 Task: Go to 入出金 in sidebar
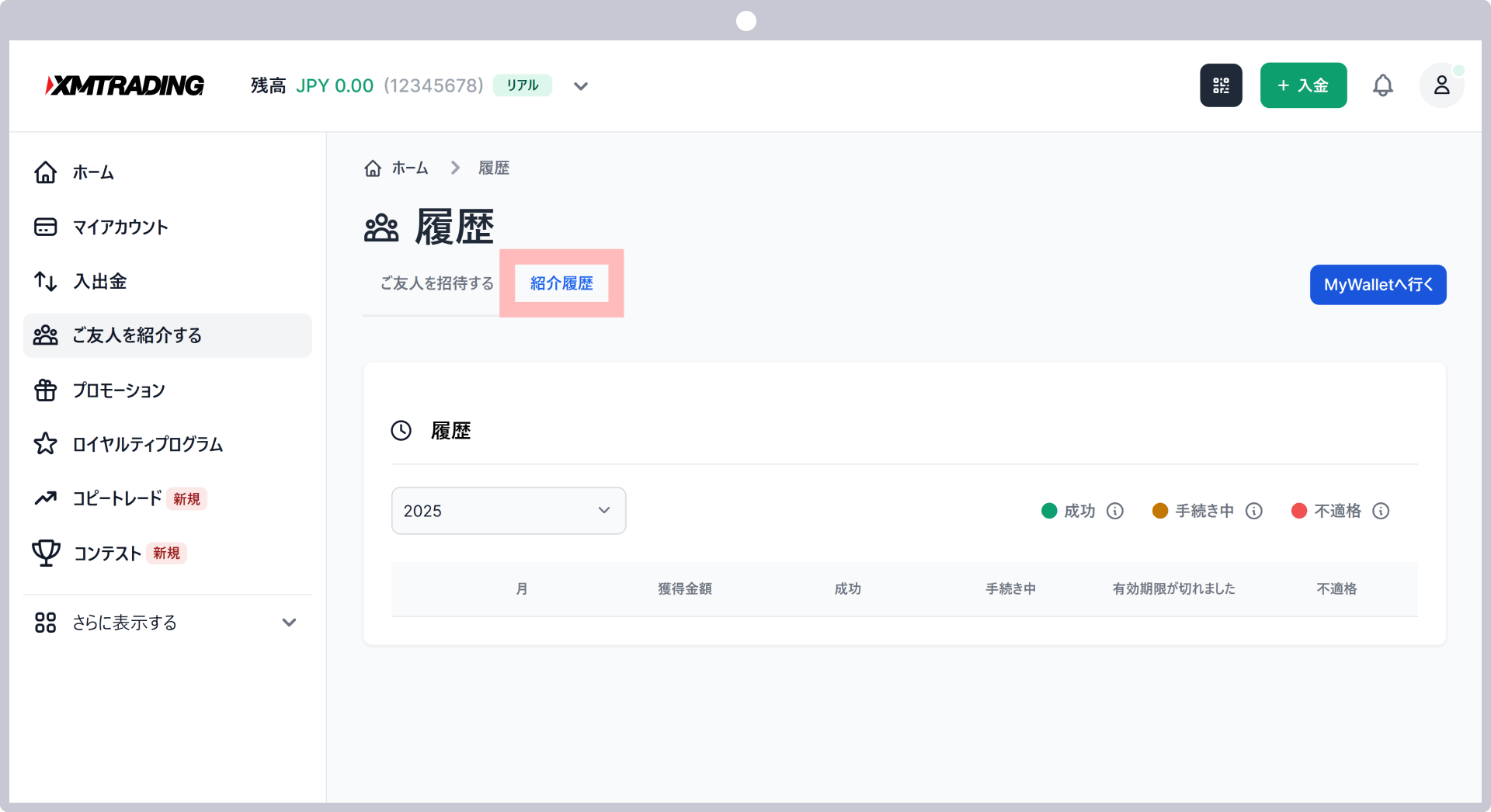[x=99, y=281]
